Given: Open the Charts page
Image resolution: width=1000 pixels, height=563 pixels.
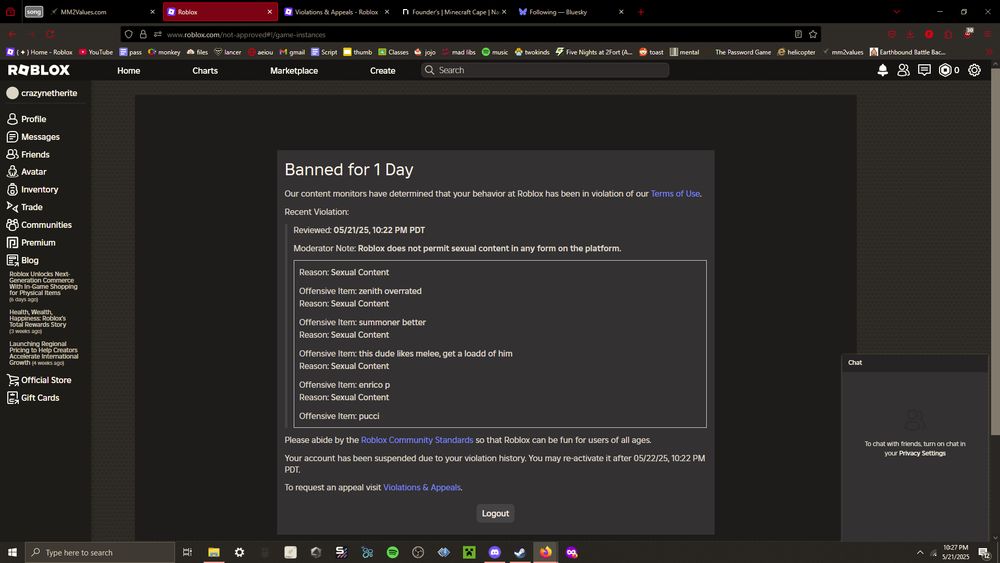Looking at the screenshot, I should tap(205, 71).
